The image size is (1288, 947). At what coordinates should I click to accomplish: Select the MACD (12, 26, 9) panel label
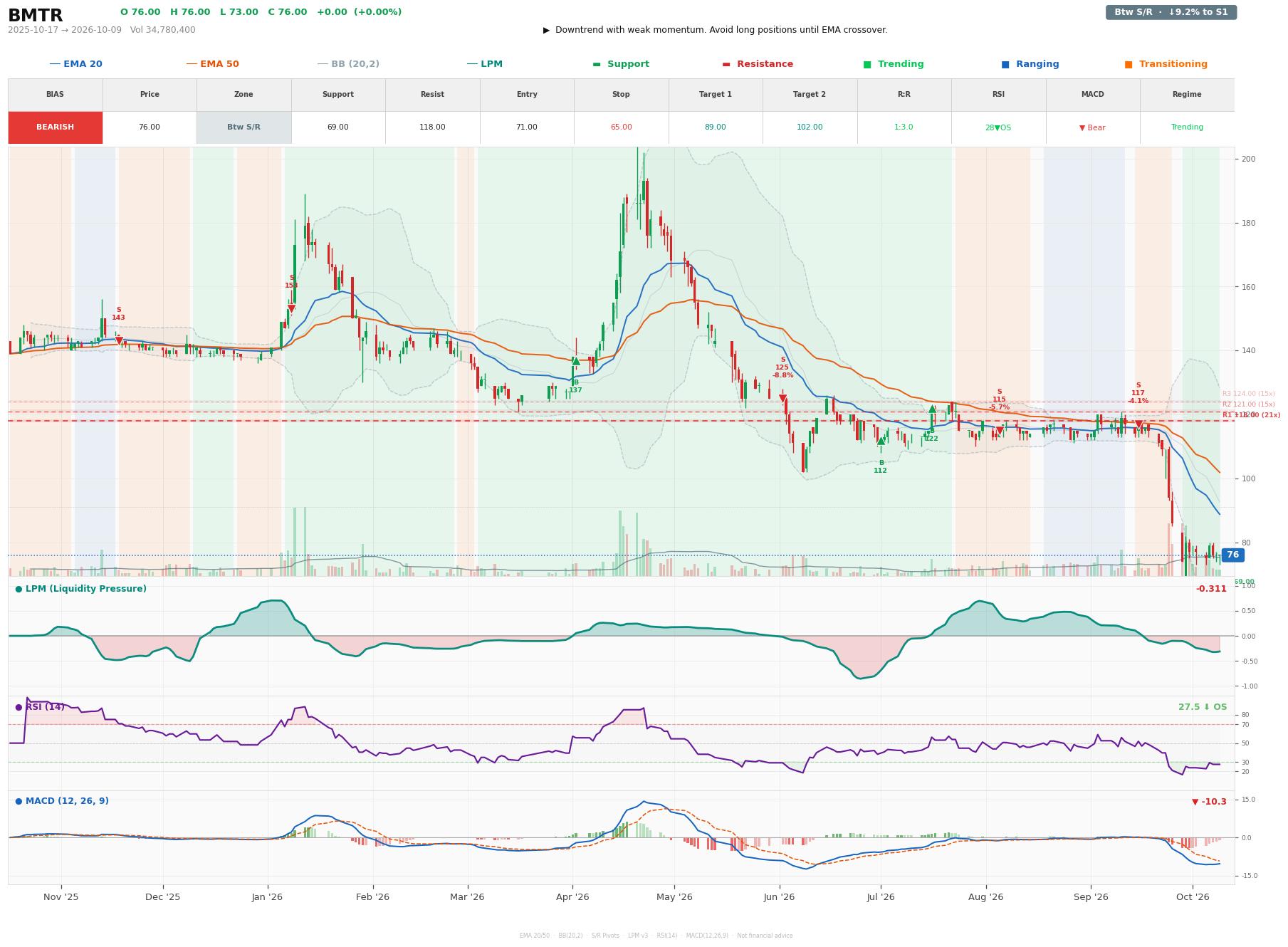(62, 801)
